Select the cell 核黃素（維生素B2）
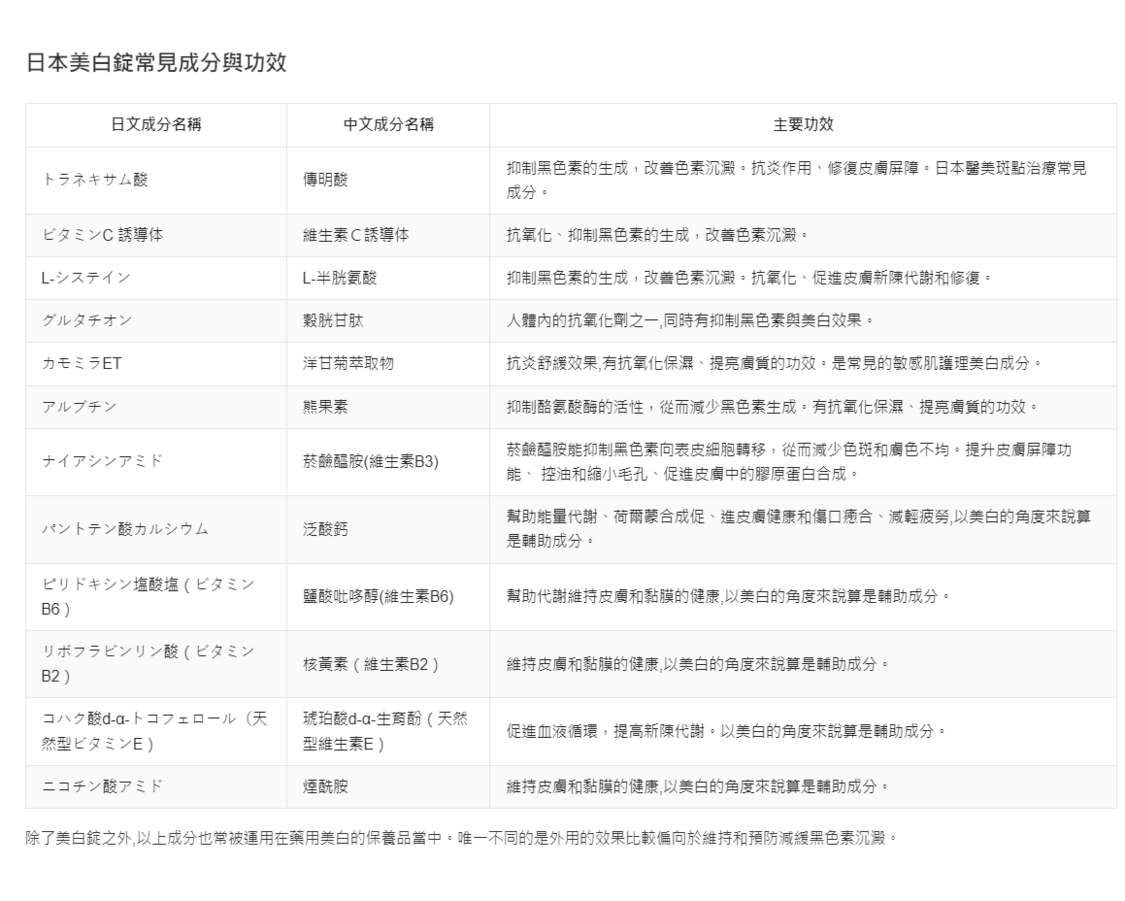This screenshot has width=1125, height=901. pos(388,664)
